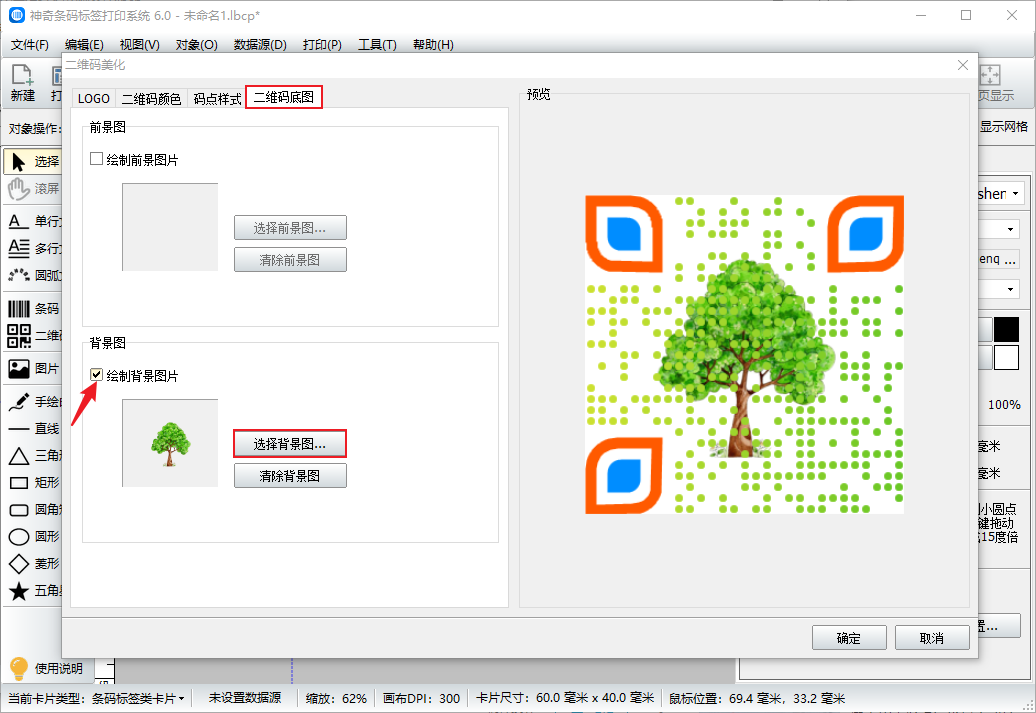Switch to the 二维码颜色 tab
The width and height of the screenshot is (1036, 713).
pyautogui.click(x=151, y=98)
